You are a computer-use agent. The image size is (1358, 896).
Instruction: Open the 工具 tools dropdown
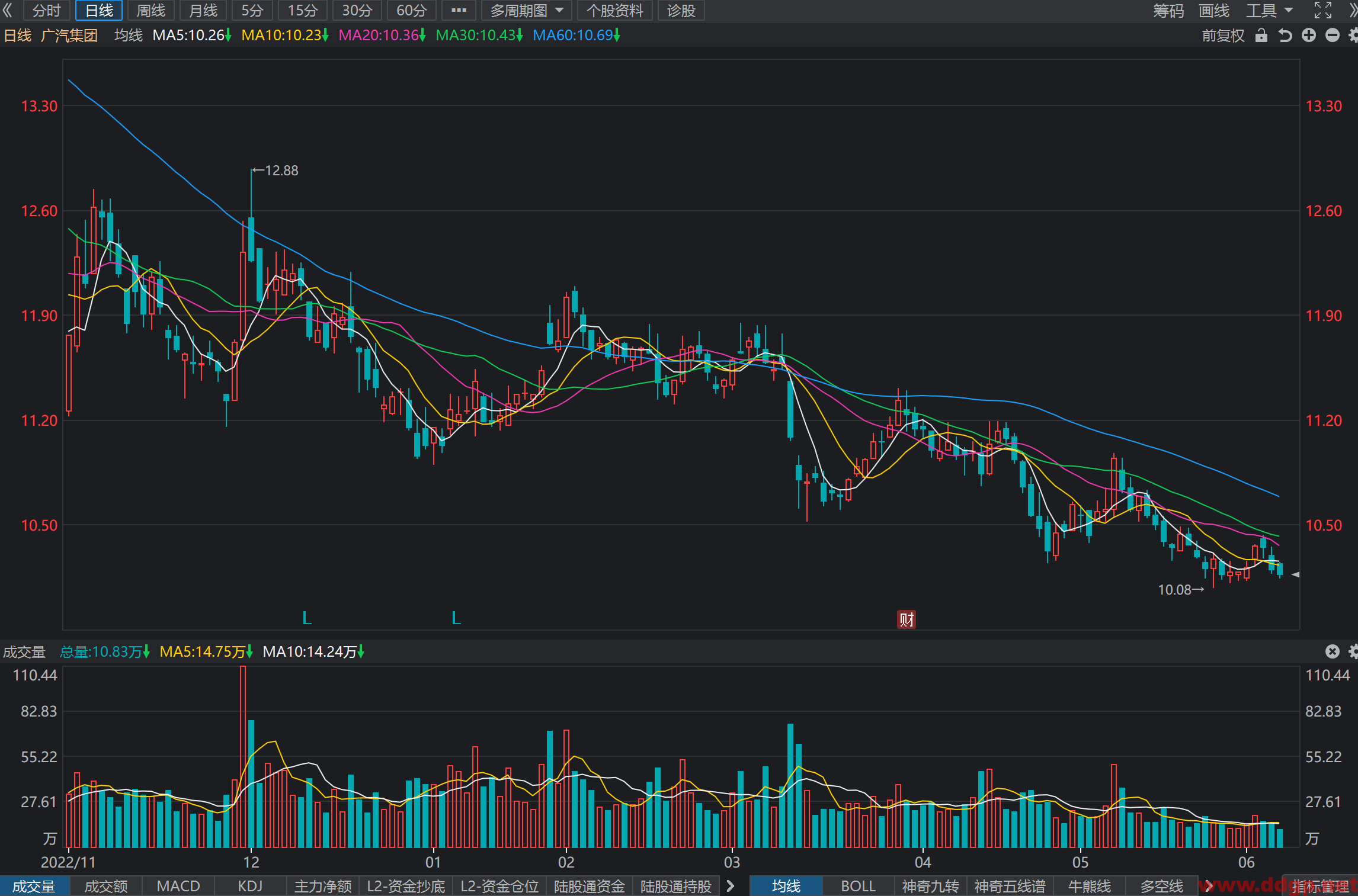coord(1269,10)
